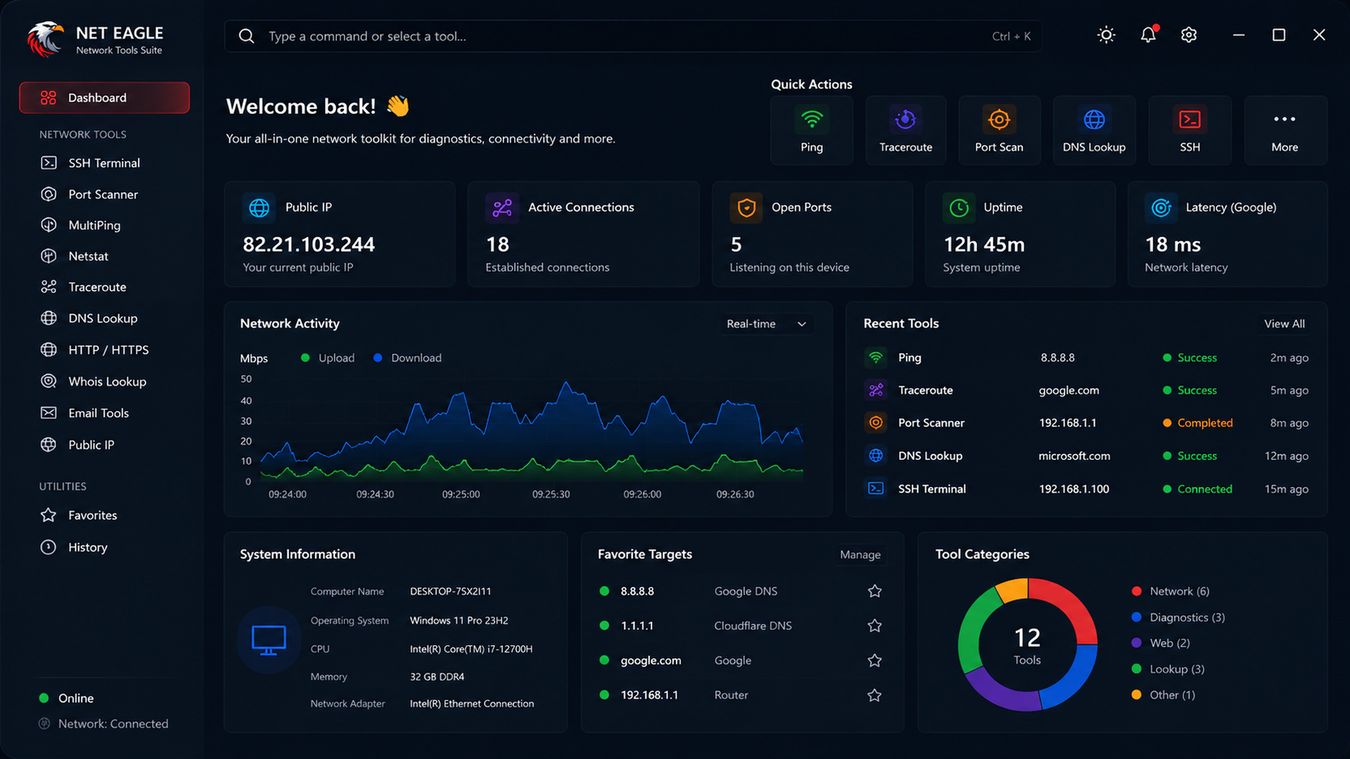Click the Uptime clock icon

[959, 208]
